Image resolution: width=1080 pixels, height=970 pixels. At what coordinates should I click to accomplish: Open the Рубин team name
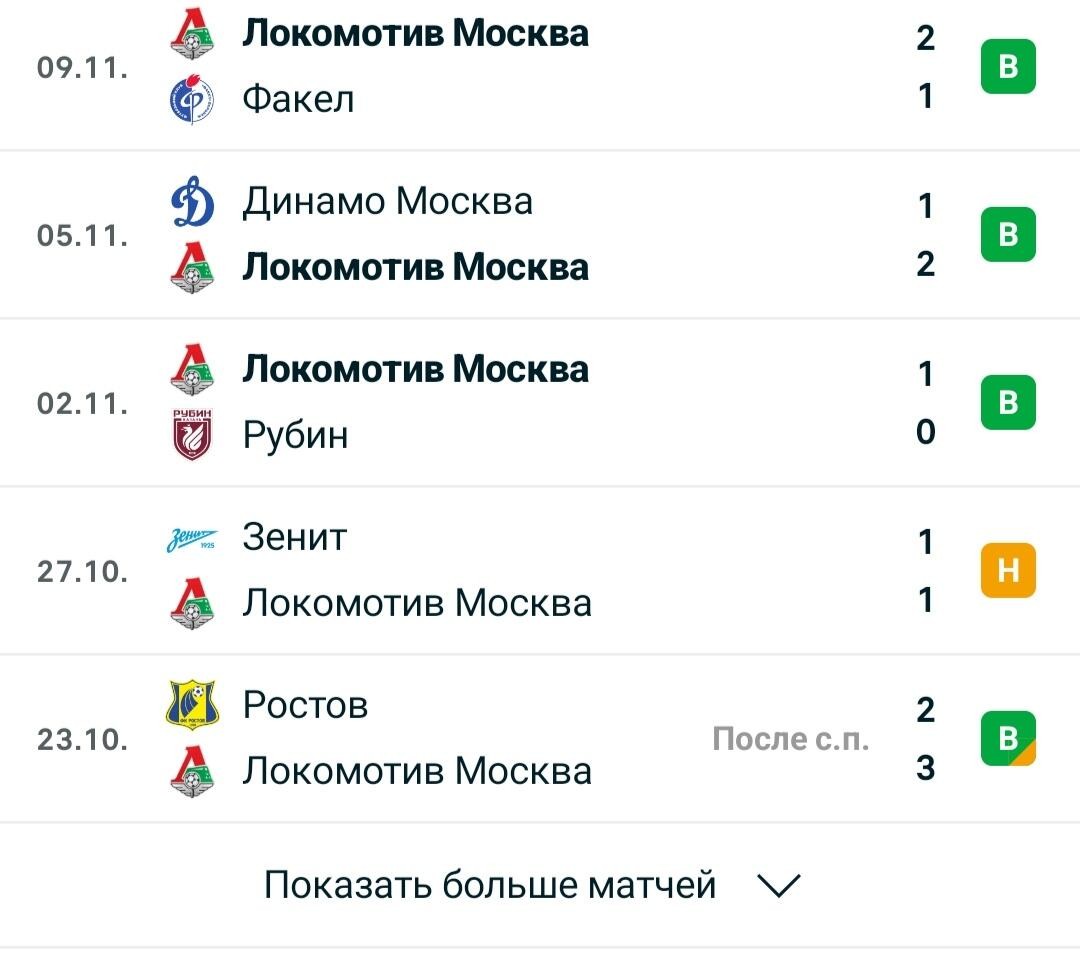[295, 435]
